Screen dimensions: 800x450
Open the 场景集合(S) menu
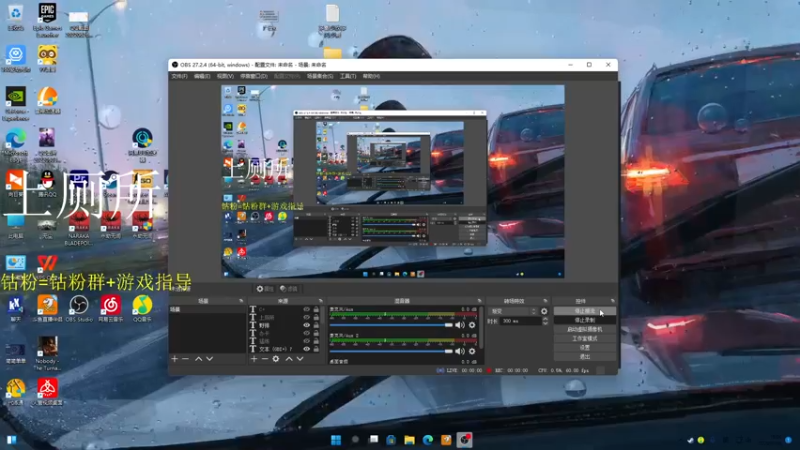[x=320, y=76]
